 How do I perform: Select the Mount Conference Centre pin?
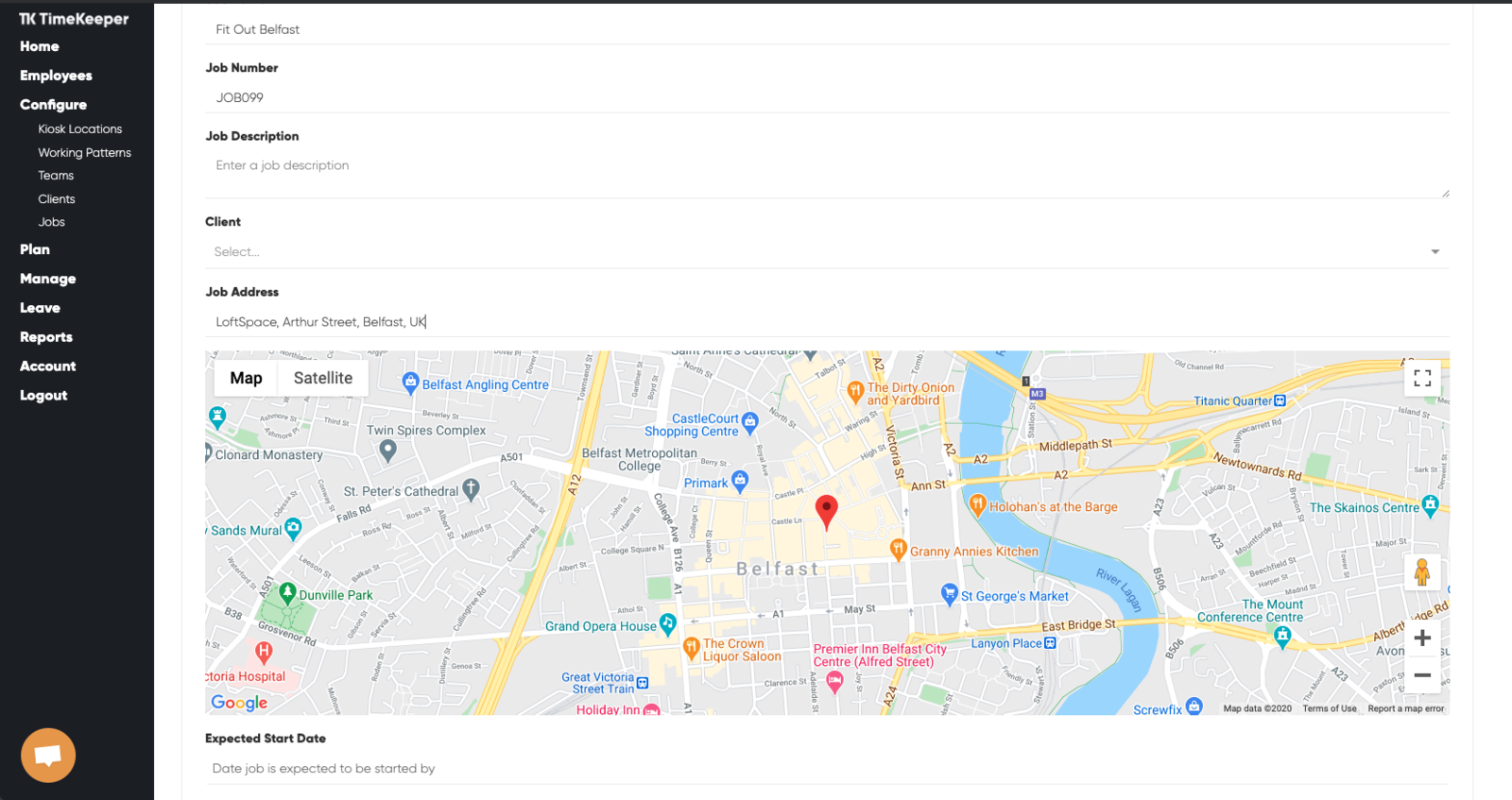[1282, 638]
